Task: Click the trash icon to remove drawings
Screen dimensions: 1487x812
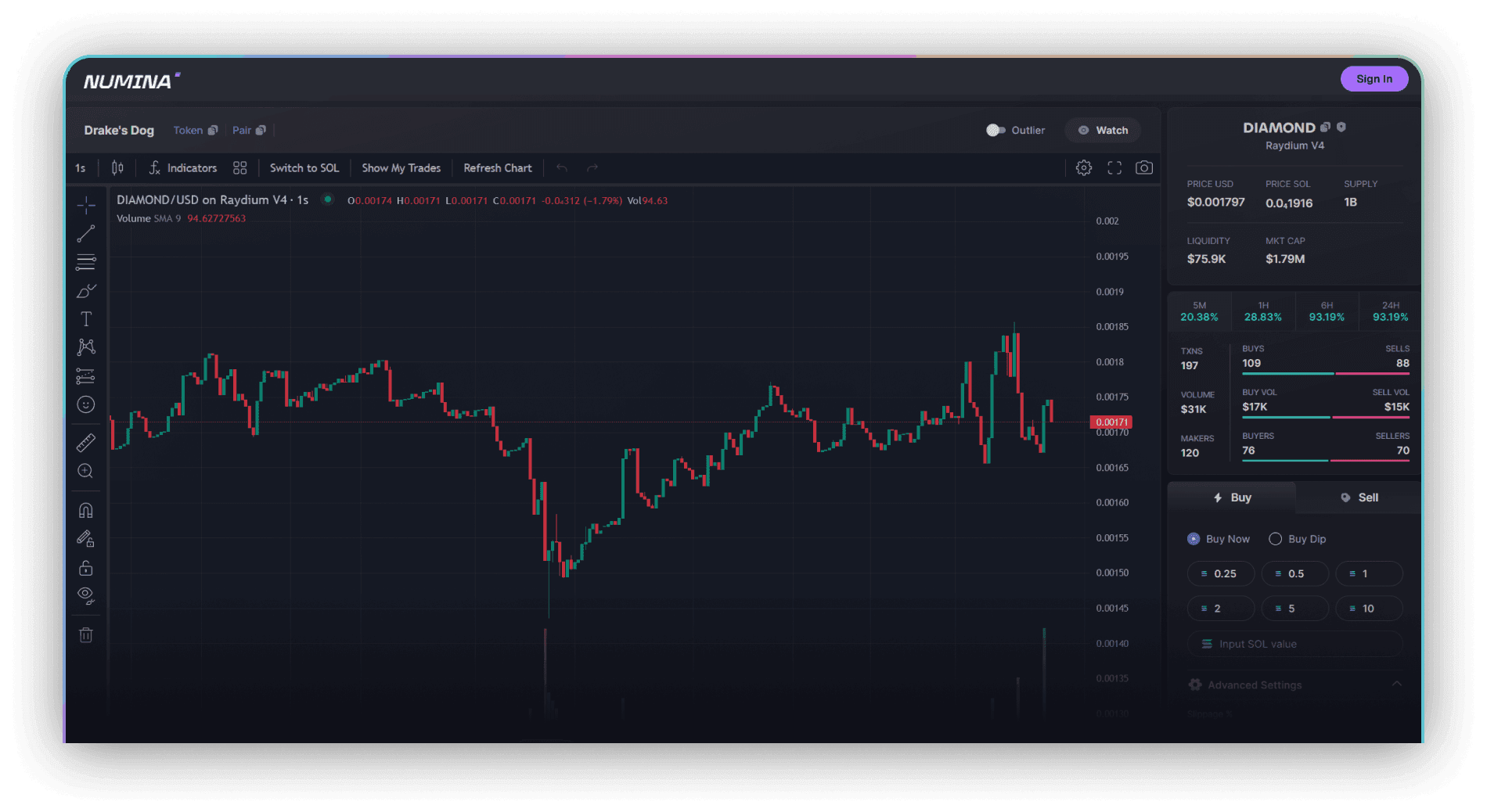Action: [x=86, y=635]
